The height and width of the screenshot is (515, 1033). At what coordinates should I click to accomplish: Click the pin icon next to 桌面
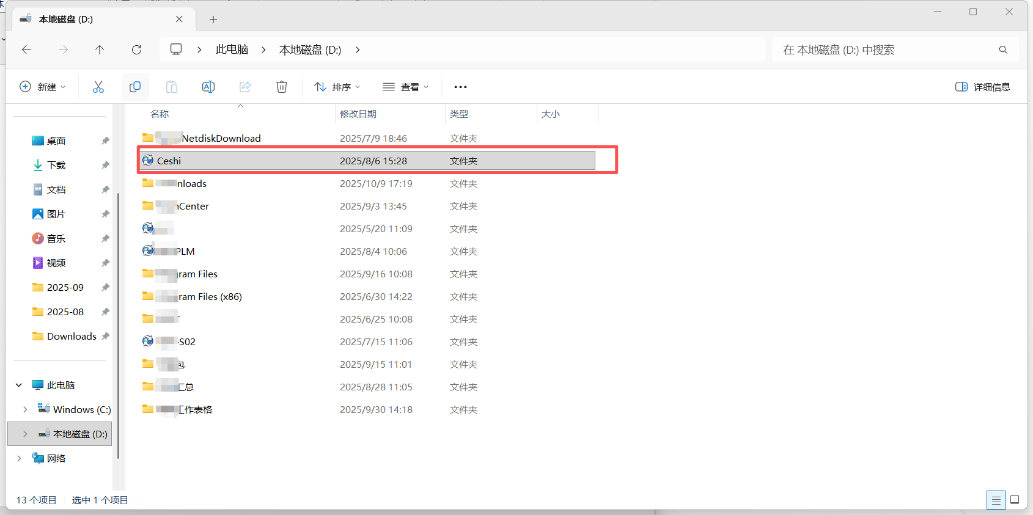click(x=105, y=141)
